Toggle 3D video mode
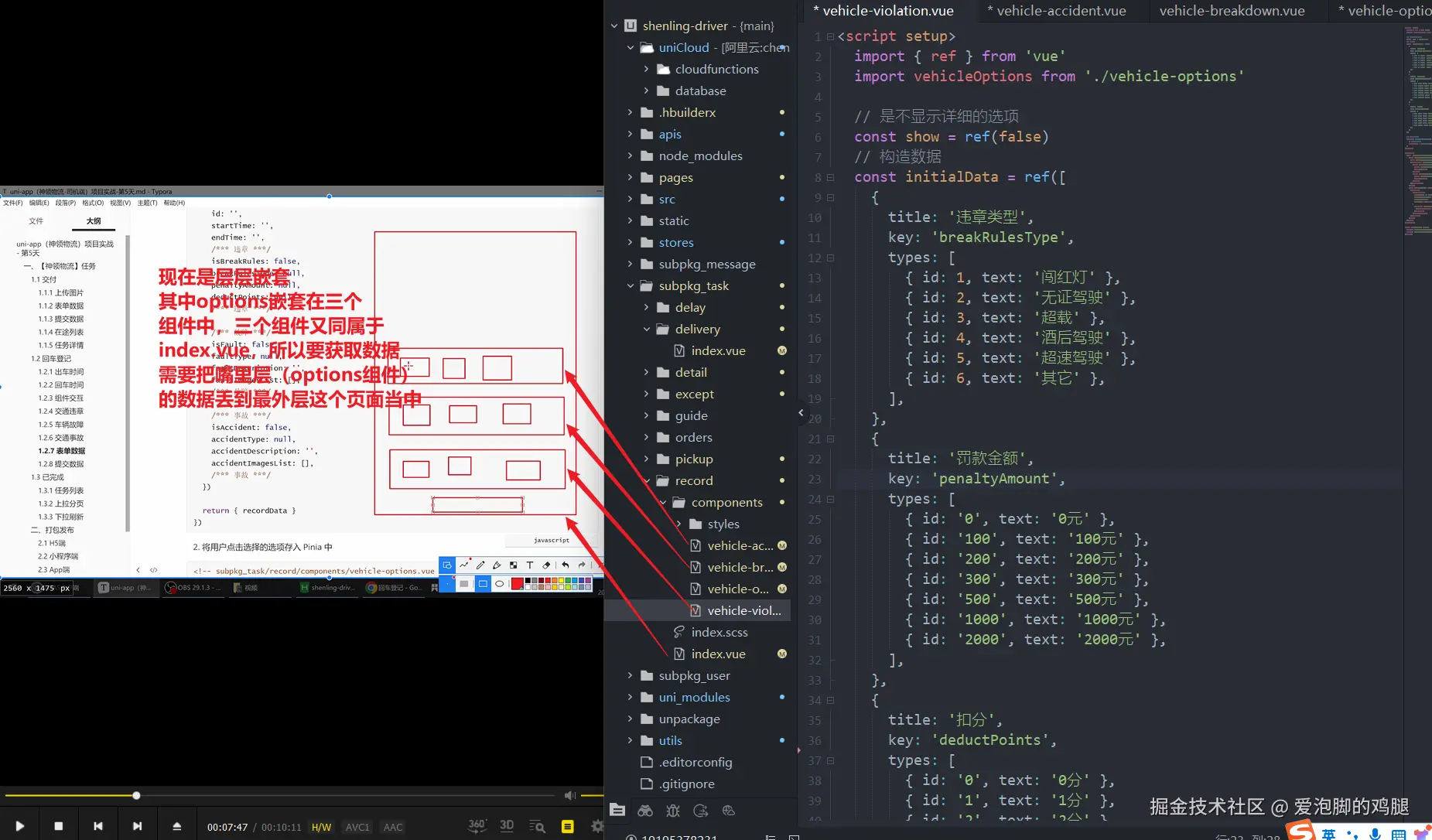The width and height of the screenshot is (1432, 840). 507,825
